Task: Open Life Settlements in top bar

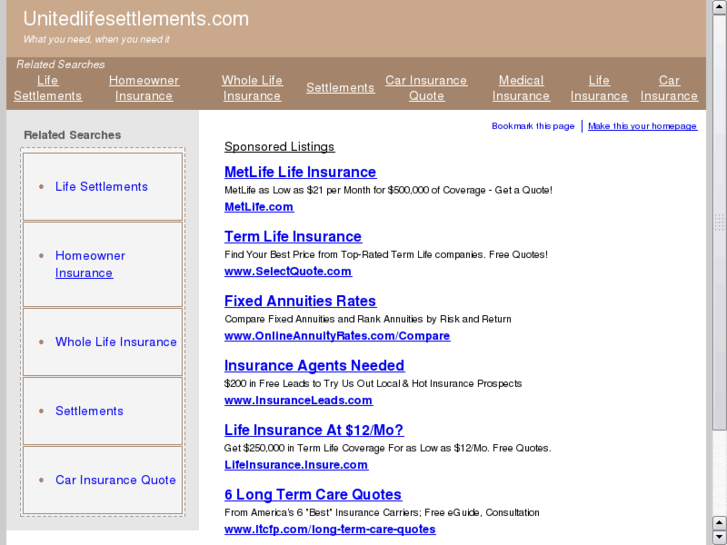Action: point(47,88)
